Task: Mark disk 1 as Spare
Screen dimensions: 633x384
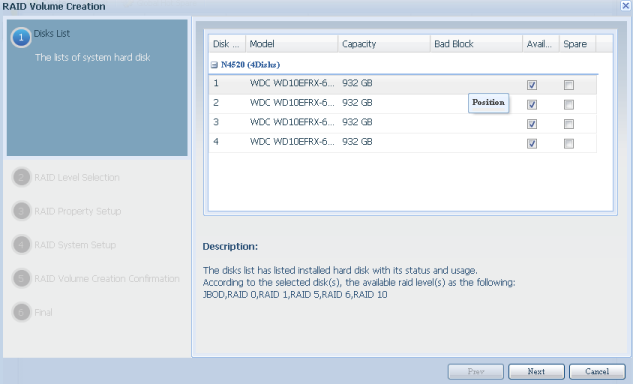Action: pos(569,85)
